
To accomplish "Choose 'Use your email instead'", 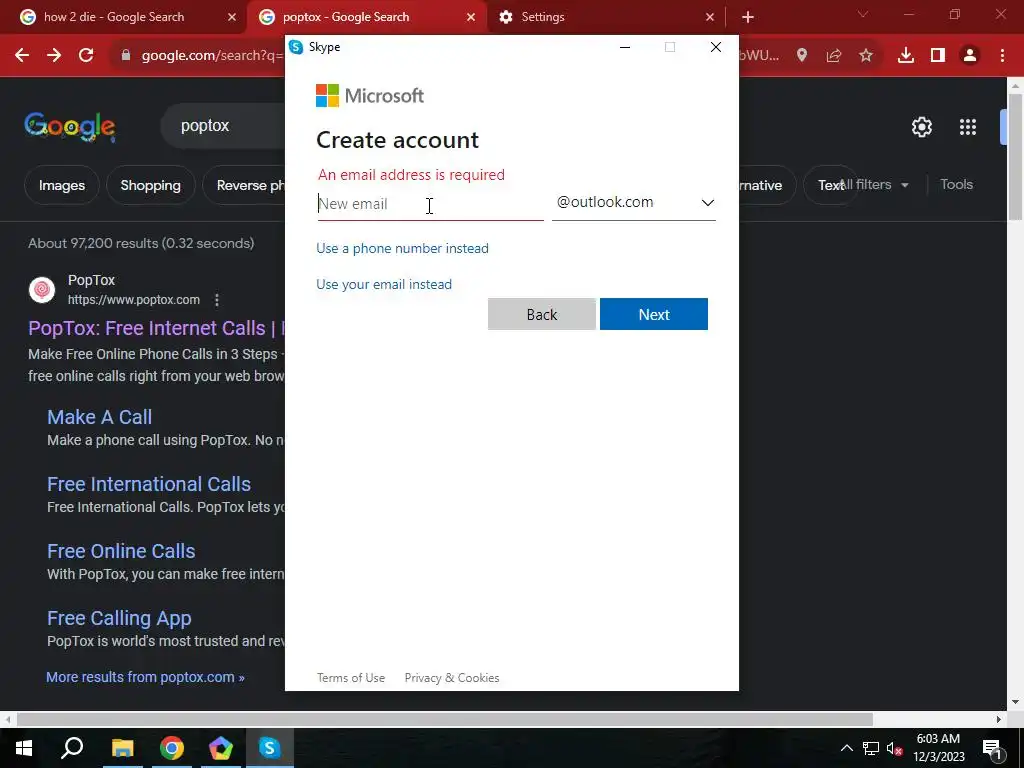I will click(384, 284).
